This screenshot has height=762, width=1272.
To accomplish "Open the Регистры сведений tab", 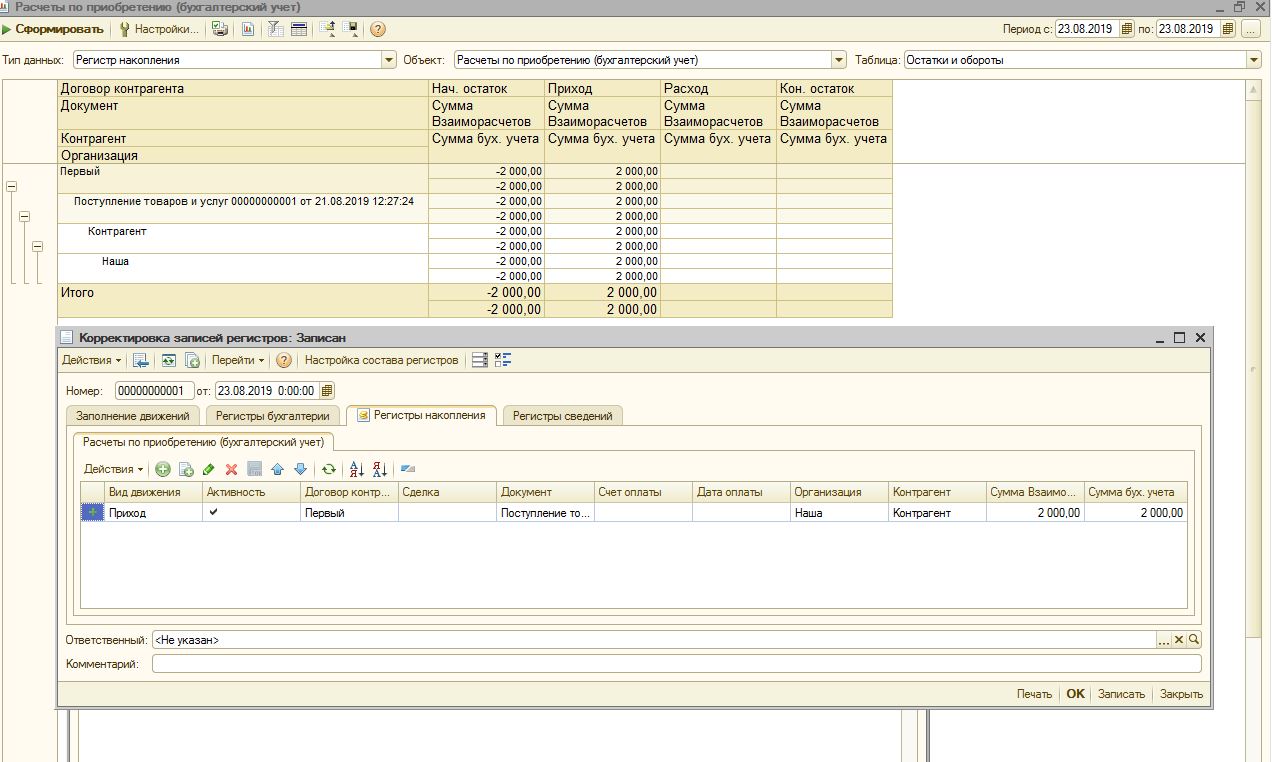I will click(x=562, y=416).
